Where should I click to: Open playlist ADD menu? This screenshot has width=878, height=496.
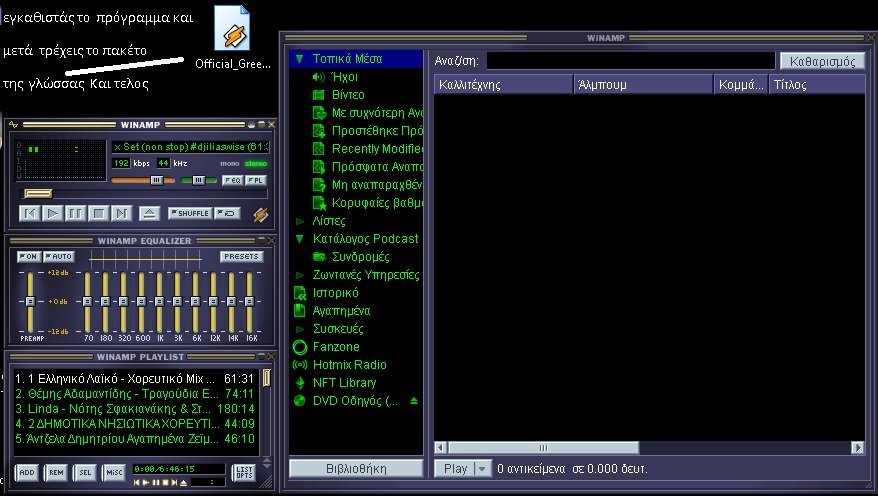click(x=26, y=472)
